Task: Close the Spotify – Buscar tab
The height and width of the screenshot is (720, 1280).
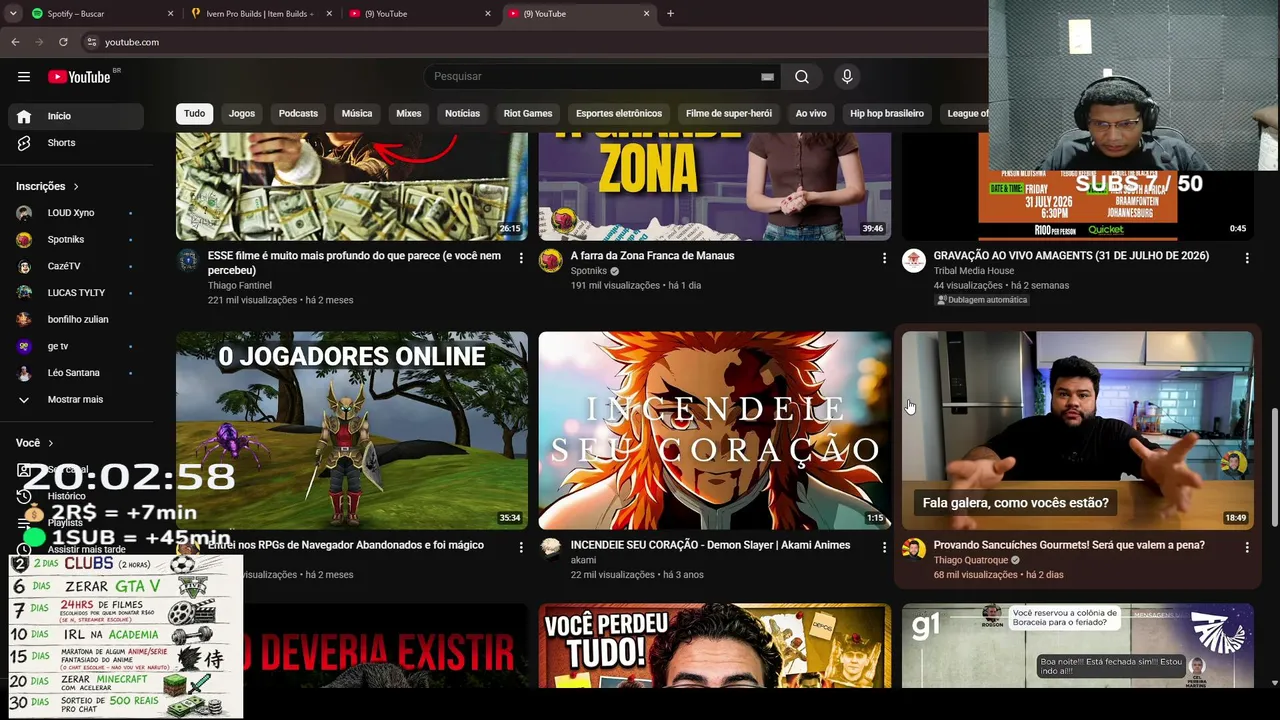Action: click(x=170, y=14)
